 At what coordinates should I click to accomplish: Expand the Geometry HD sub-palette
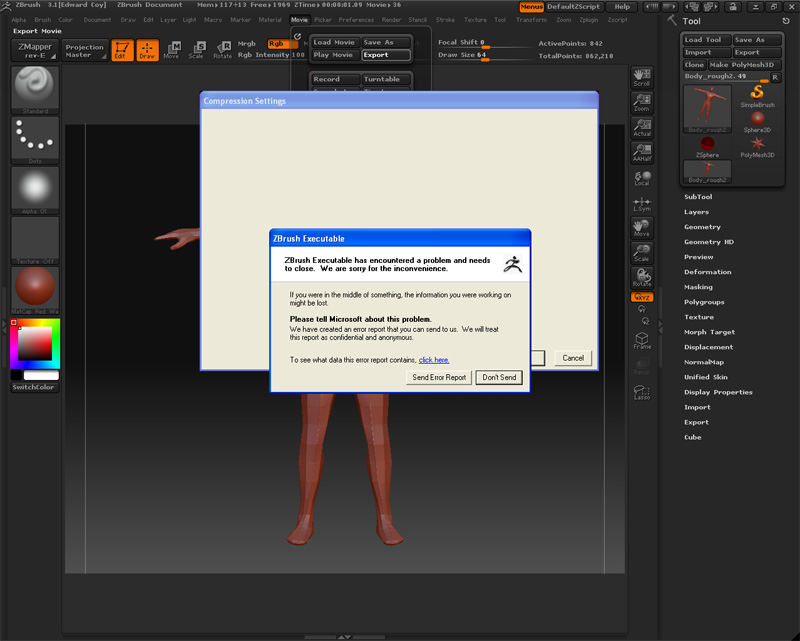pyautogui.click(x=709, y=242)
